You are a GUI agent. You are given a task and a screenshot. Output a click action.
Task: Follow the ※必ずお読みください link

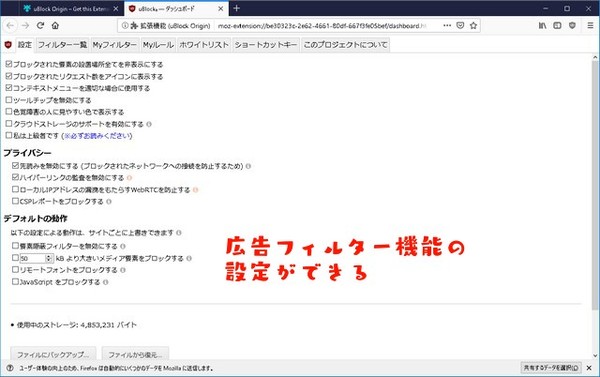[x=97, y=136]
